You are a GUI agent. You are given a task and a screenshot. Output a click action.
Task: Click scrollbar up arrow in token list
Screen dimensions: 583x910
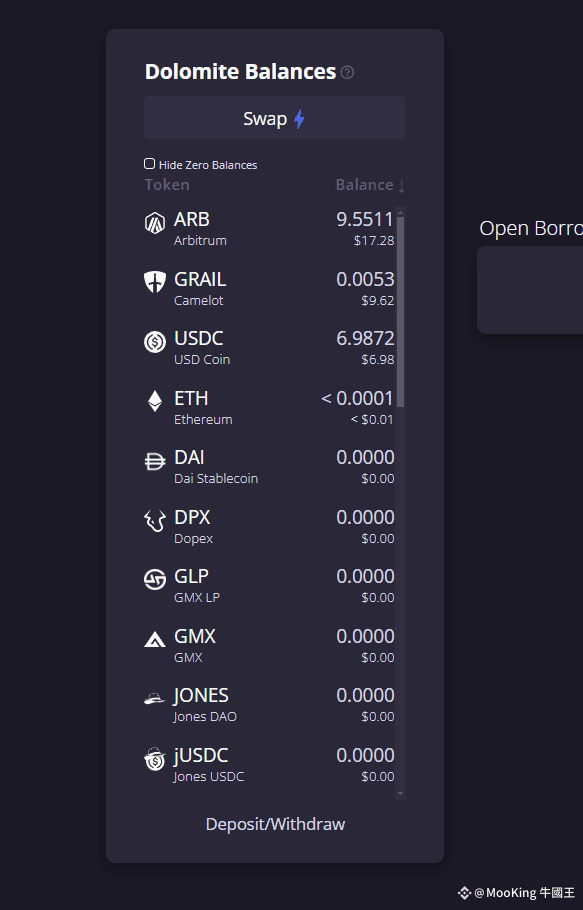400,212
